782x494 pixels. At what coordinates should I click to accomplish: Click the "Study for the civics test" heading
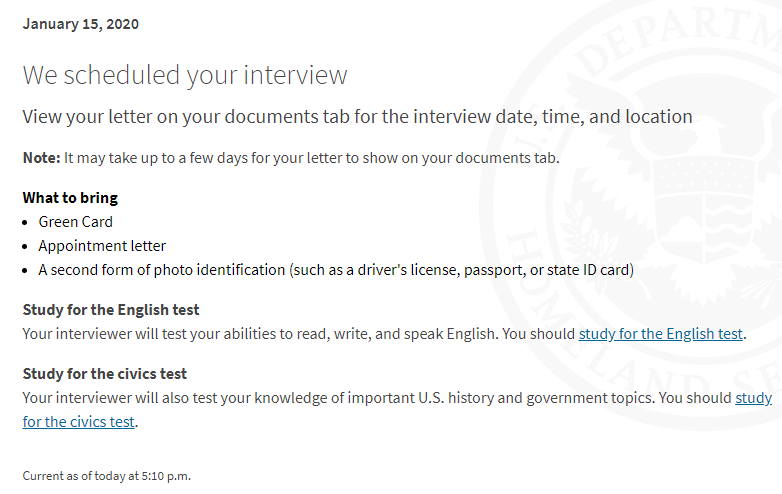pos(104,374)
